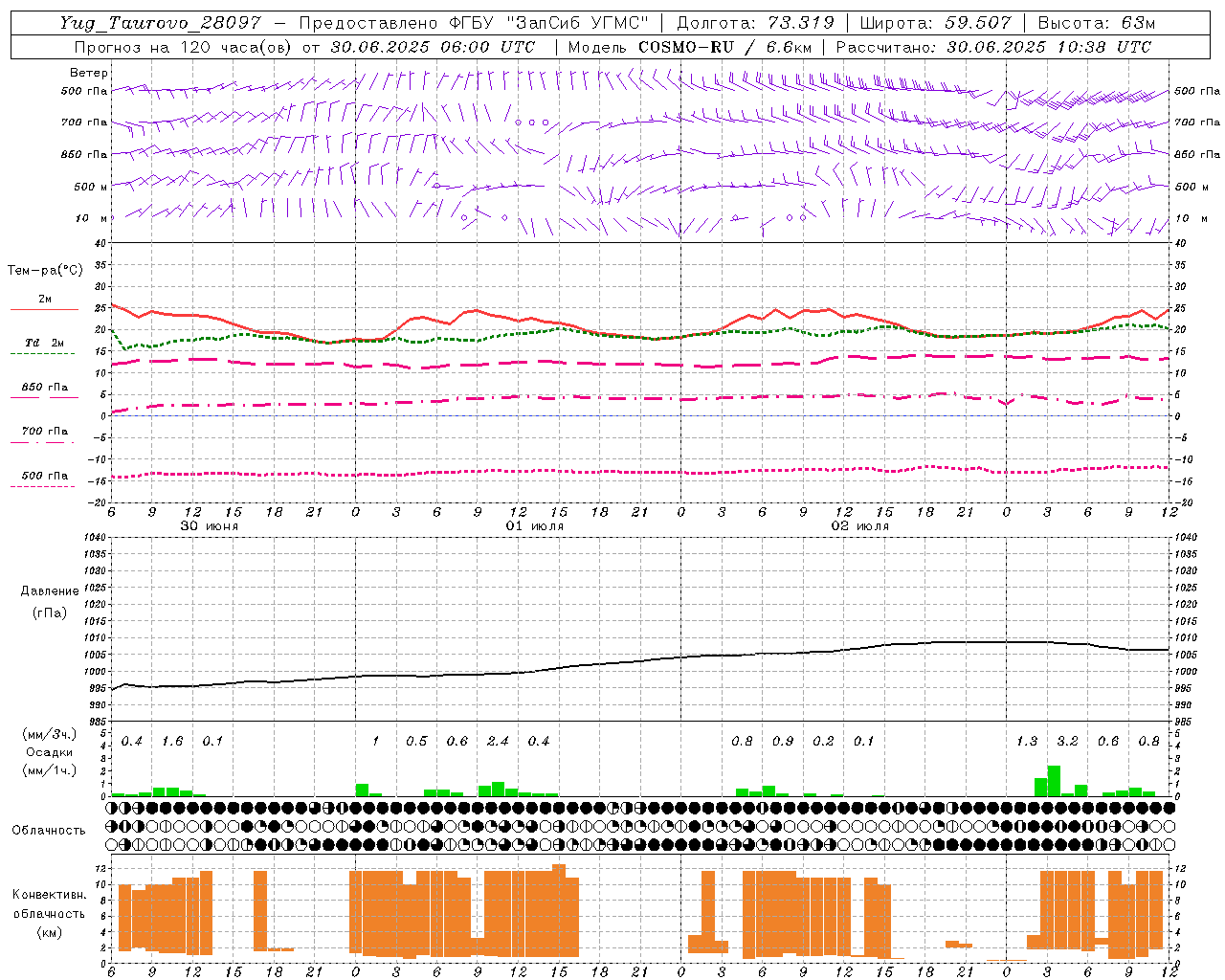Click the 0.2 precipitation value

click(x=823, y=742)
